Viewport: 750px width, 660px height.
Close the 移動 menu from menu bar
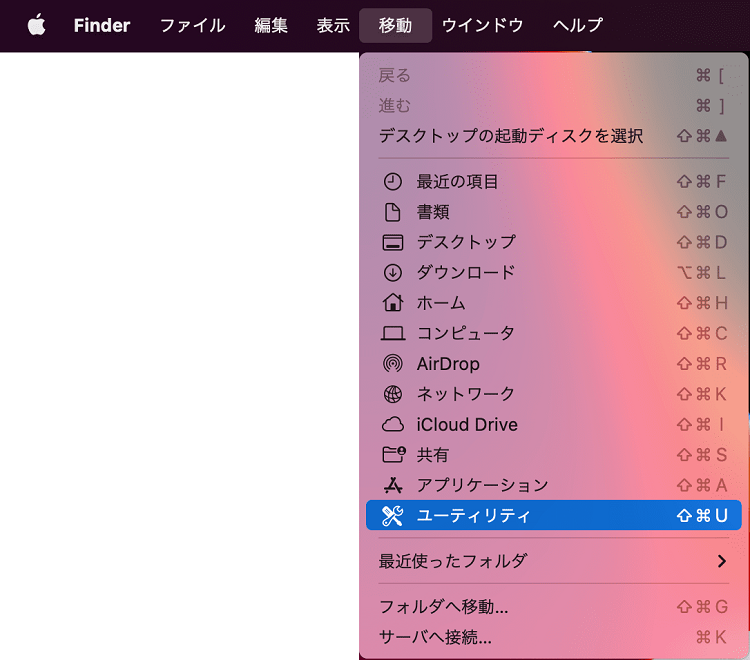[x=396, y=25]
